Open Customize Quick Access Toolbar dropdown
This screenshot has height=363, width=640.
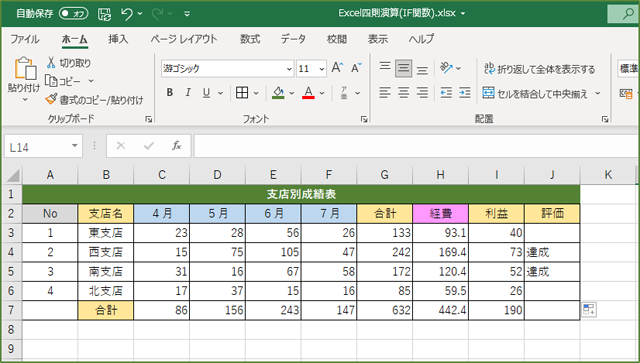click(187, 14)
